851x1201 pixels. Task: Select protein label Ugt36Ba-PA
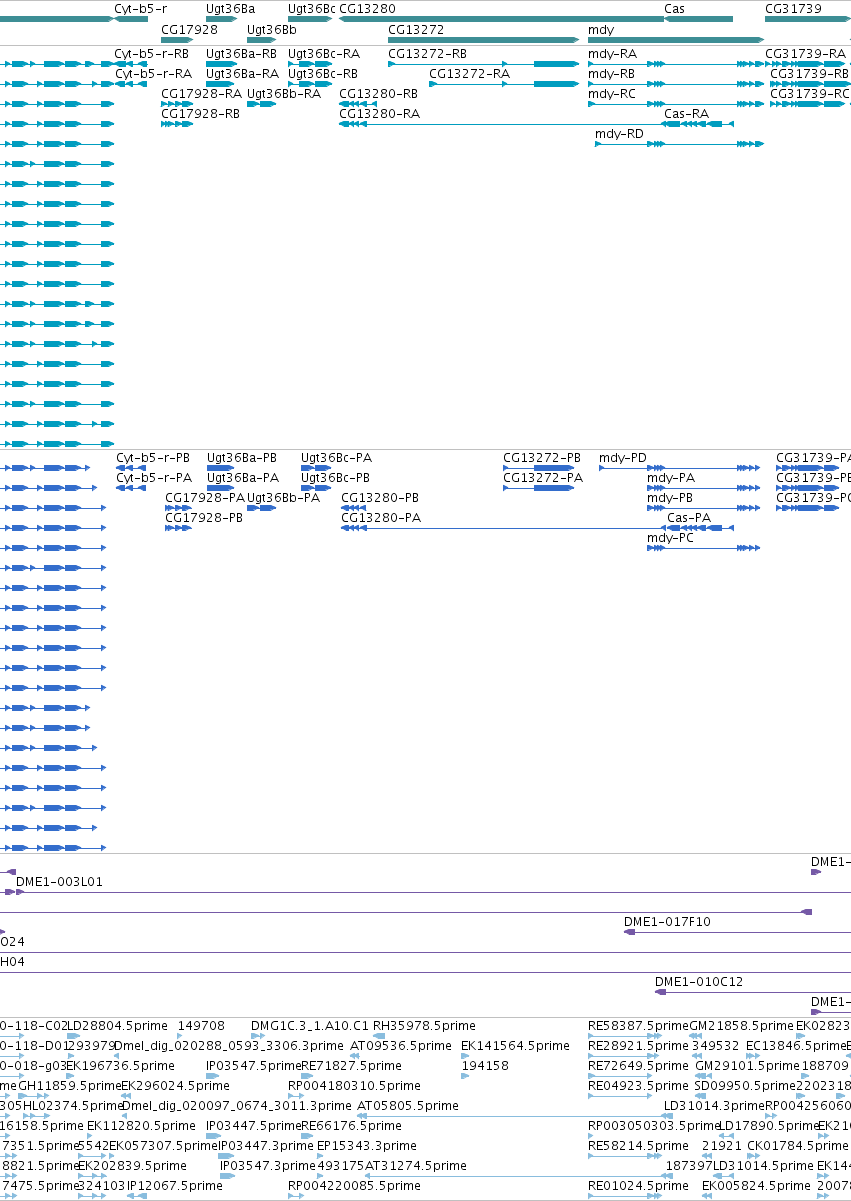(x=243, y=477)
